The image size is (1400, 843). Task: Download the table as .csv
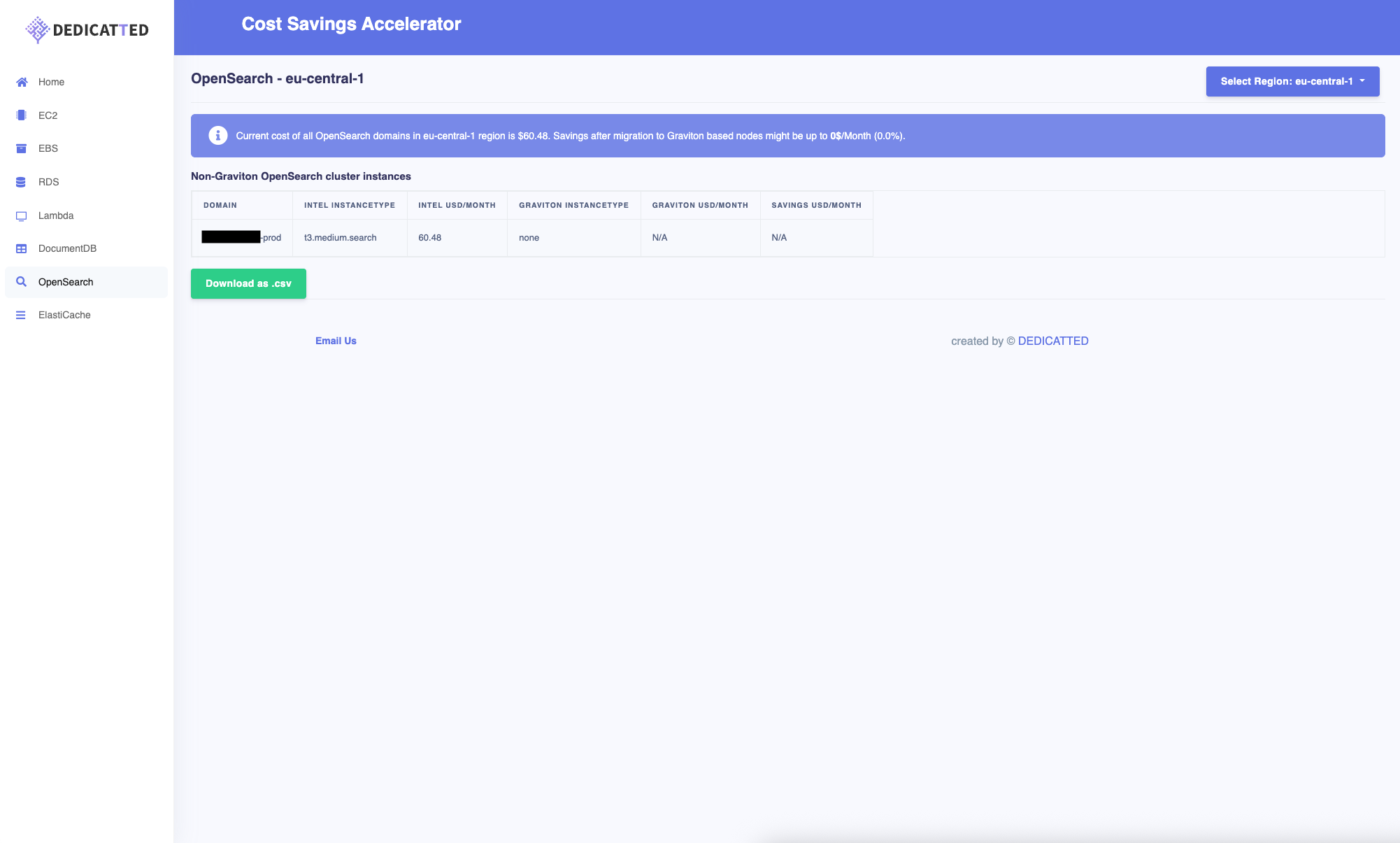(x=248, y=283)
